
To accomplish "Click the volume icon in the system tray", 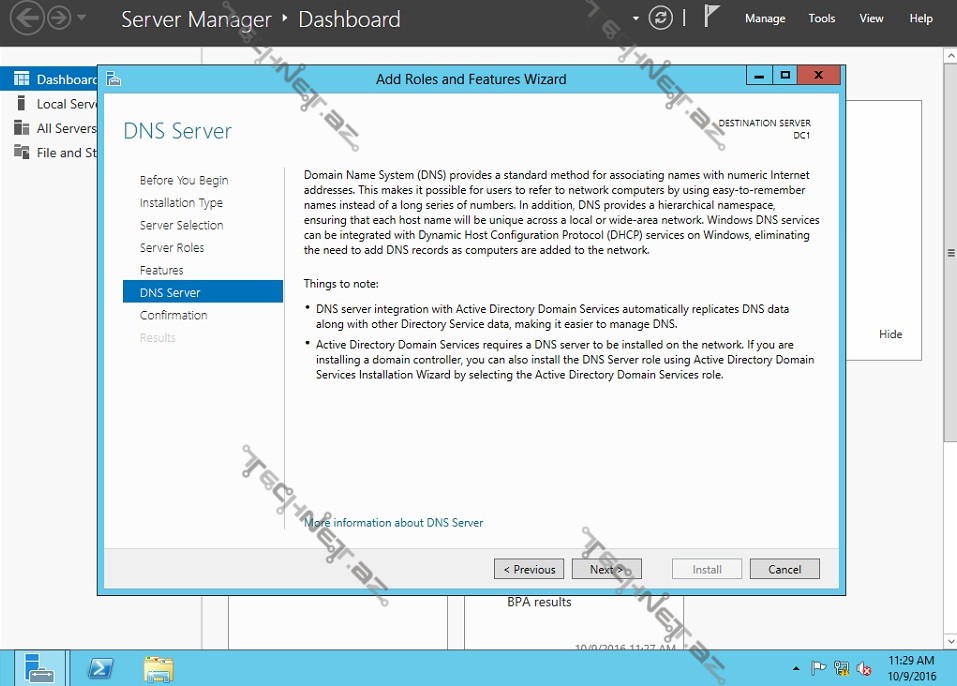I will [863, 668].
